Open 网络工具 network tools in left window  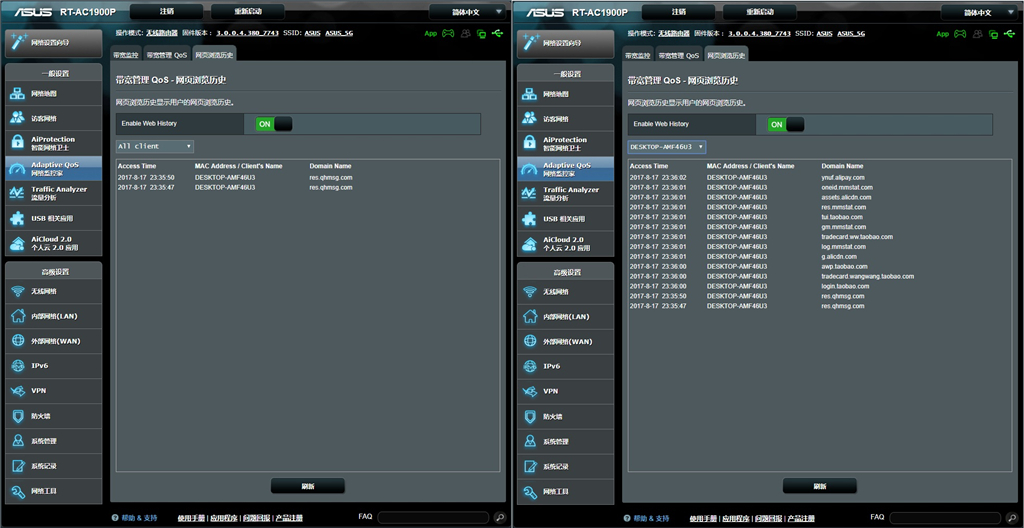point(54,491)
